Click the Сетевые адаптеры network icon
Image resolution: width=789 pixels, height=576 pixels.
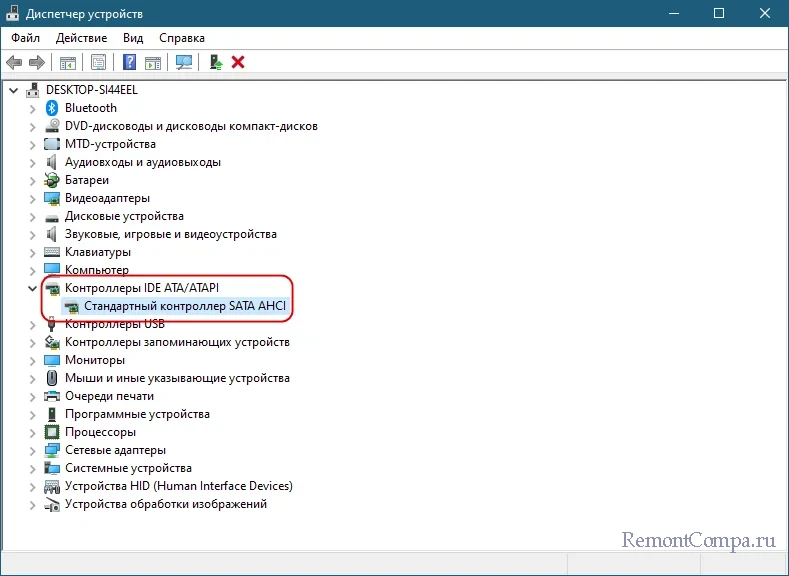52,450
